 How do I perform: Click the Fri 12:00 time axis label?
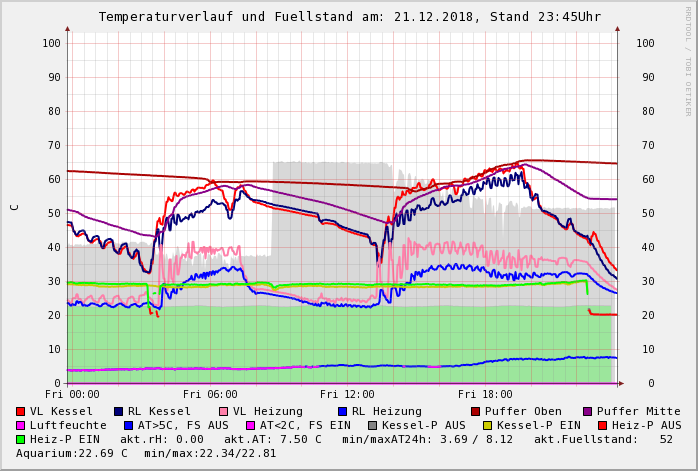(x=346, y=395)
